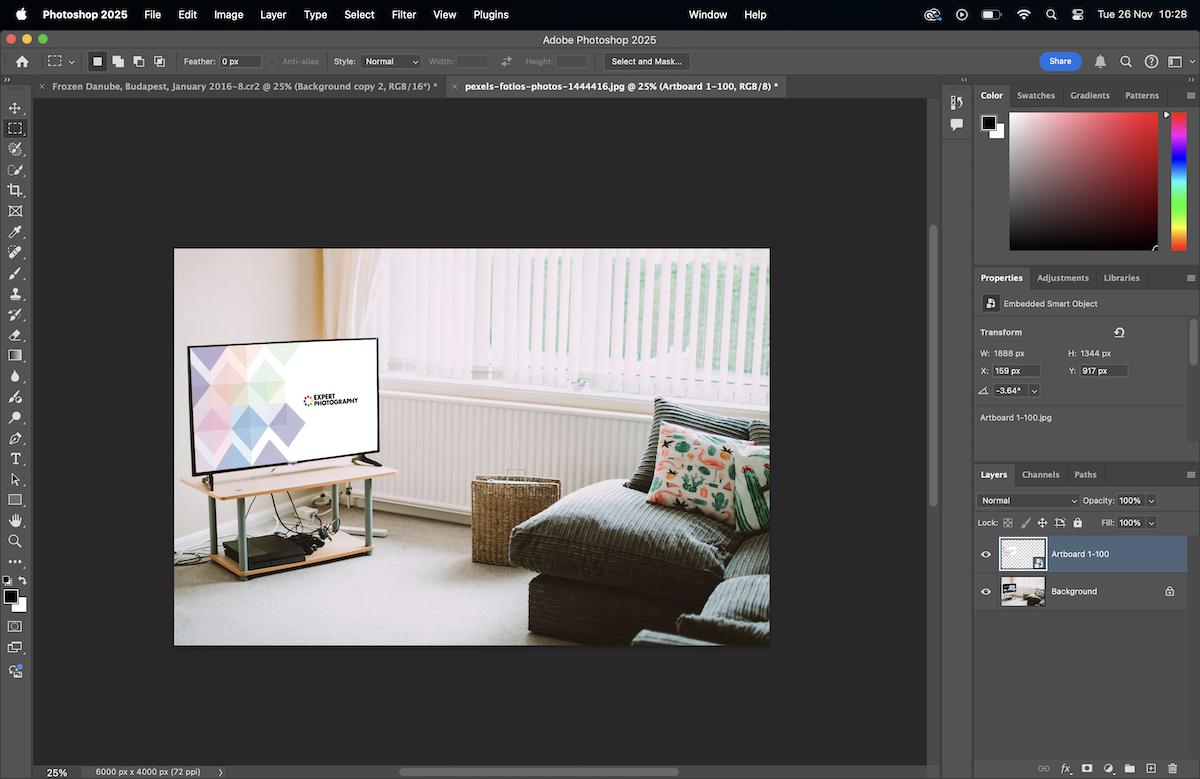Switch to the Channels tab
Screen dimensions: 1200x779
pyautogui.click(x=1040, y=474)
